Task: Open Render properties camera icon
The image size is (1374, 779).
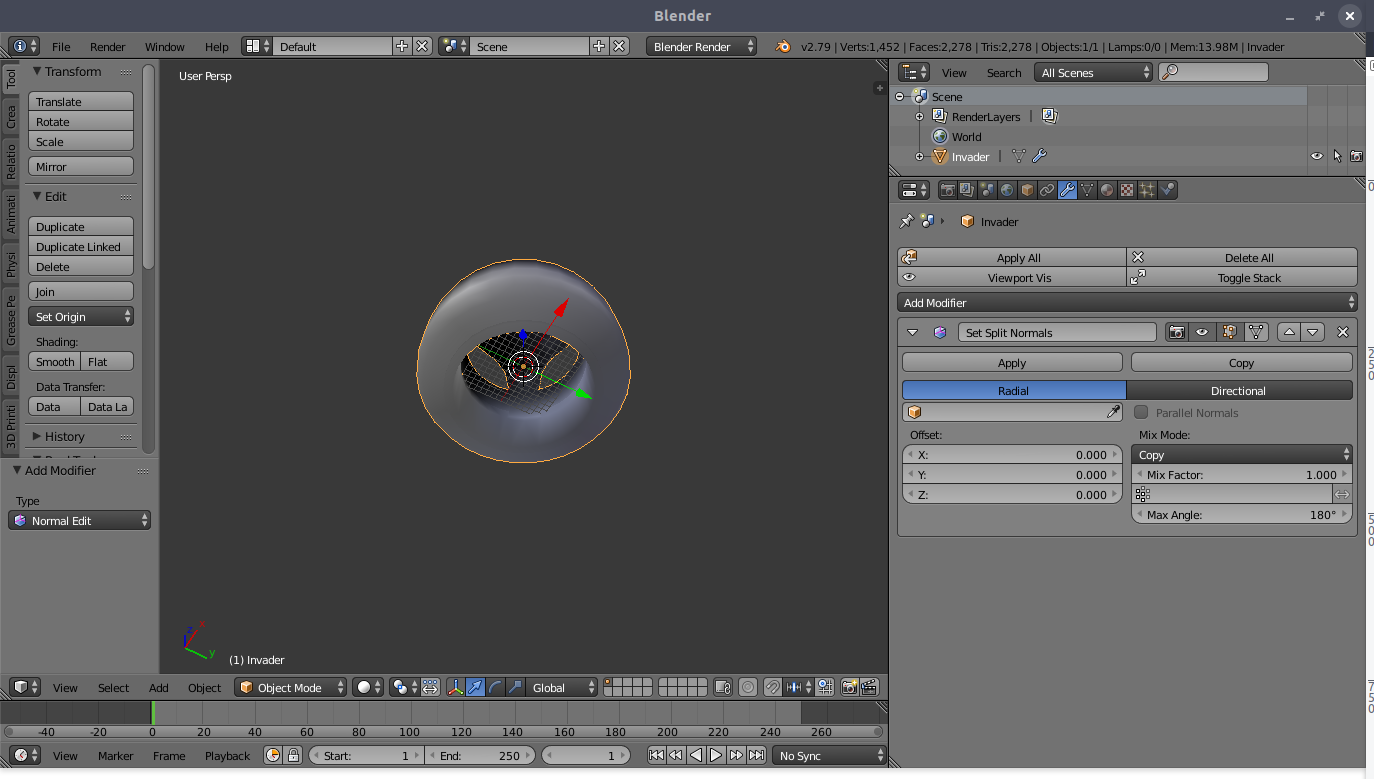Action: click(x=947, y=190)
